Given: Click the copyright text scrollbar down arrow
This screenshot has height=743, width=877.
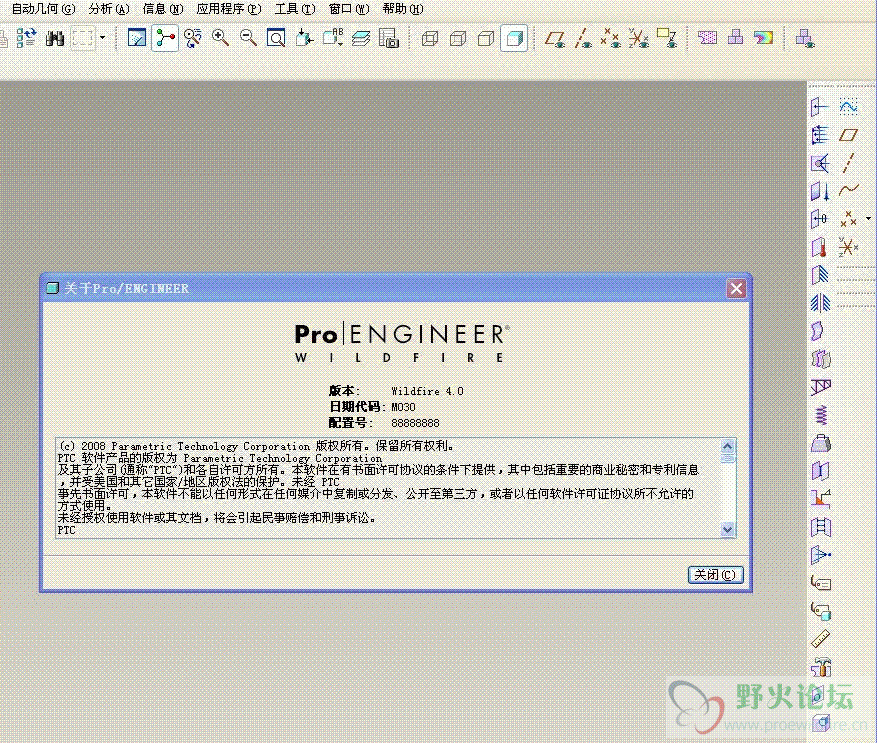Looking at the screenshot, I should pos(727,529).
